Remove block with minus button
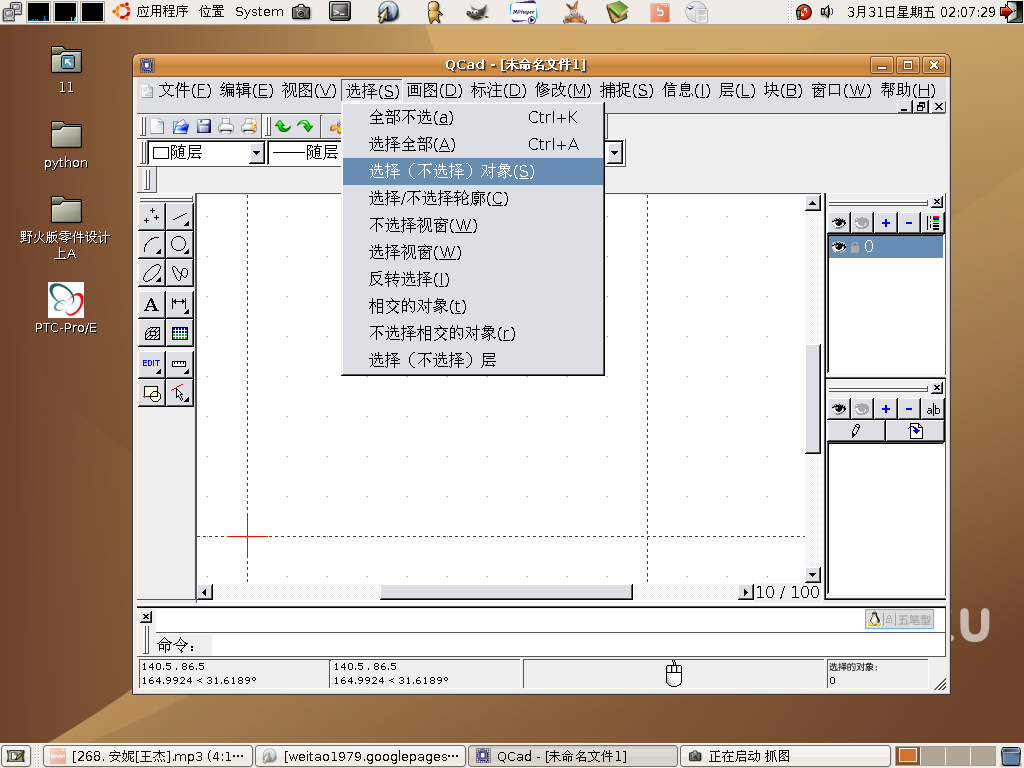The image size is (1024, 768). coord(908,409)
